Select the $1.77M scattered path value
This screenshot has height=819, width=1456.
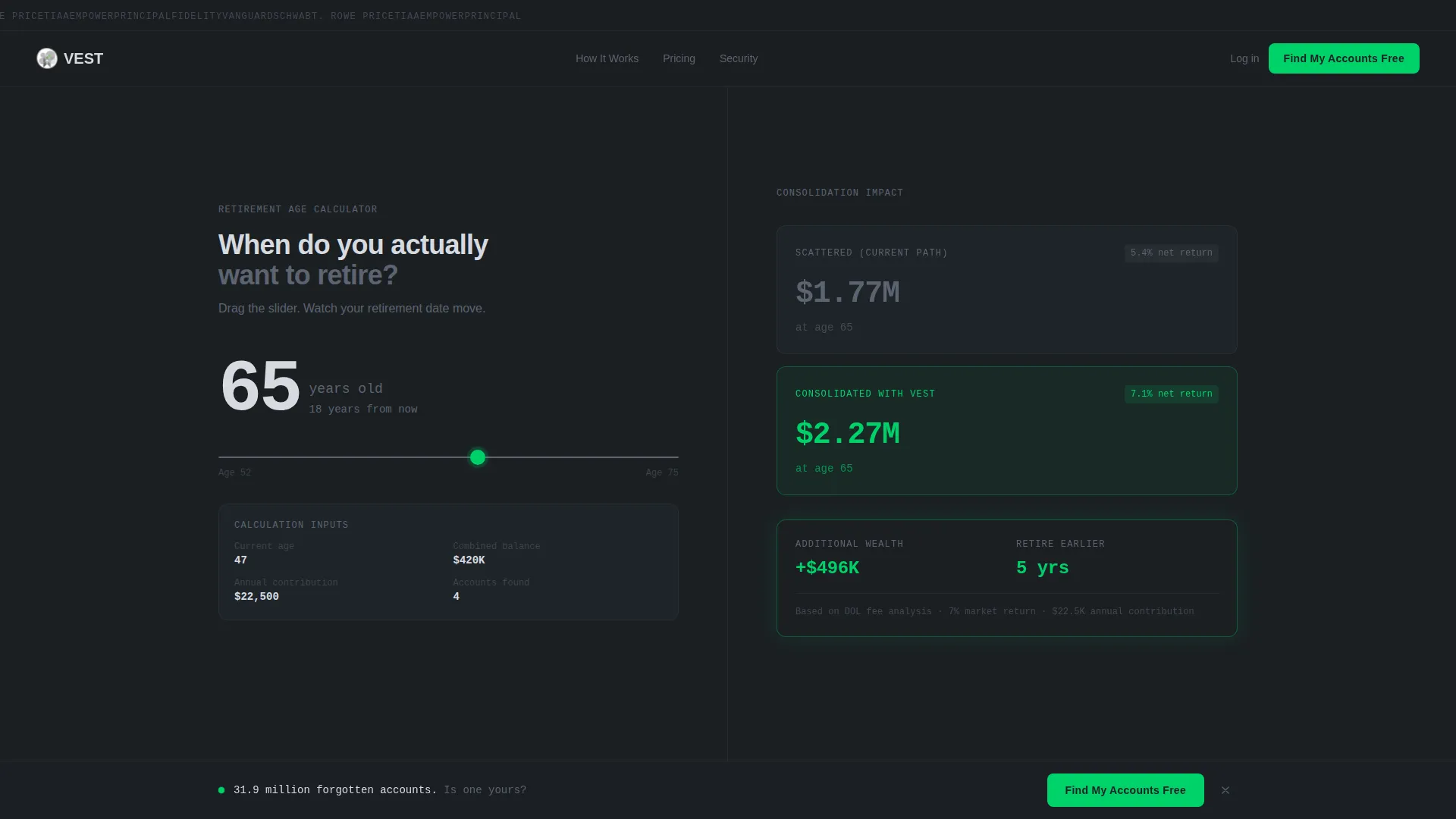coord(847,293)
